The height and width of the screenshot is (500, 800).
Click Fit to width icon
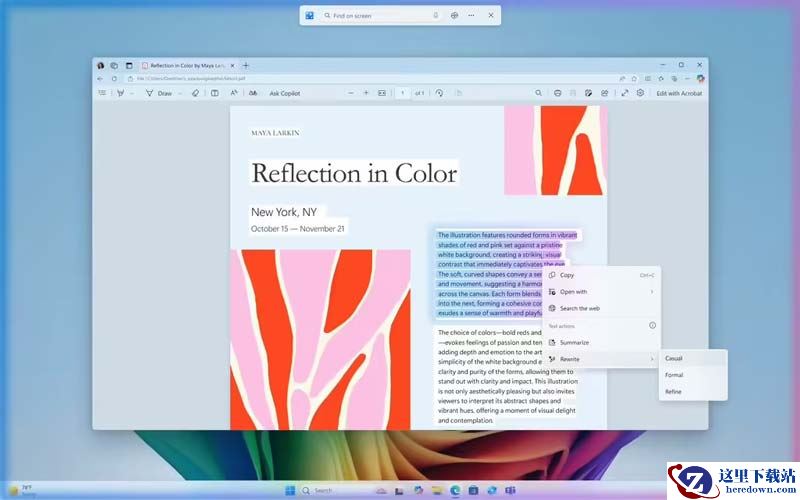(382, 93)
